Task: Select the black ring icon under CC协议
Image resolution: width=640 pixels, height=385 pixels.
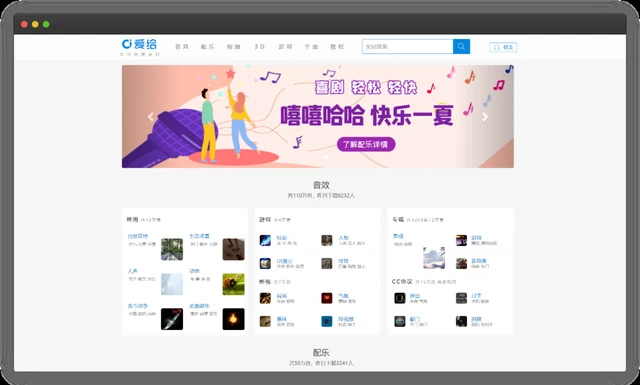Action: coord(400,298)
